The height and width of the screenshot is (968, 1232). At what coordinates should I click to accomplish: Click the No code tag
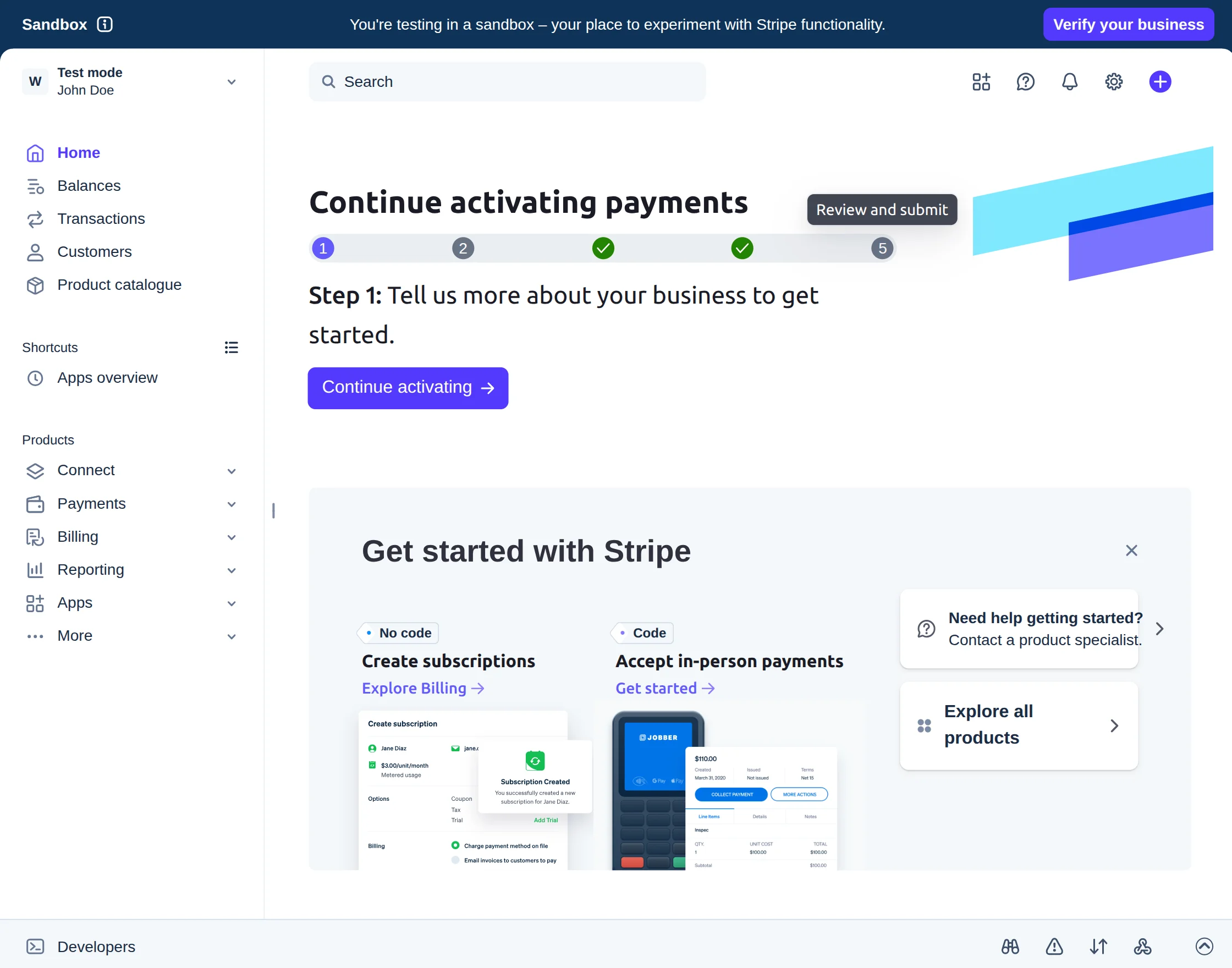(398, 632)
